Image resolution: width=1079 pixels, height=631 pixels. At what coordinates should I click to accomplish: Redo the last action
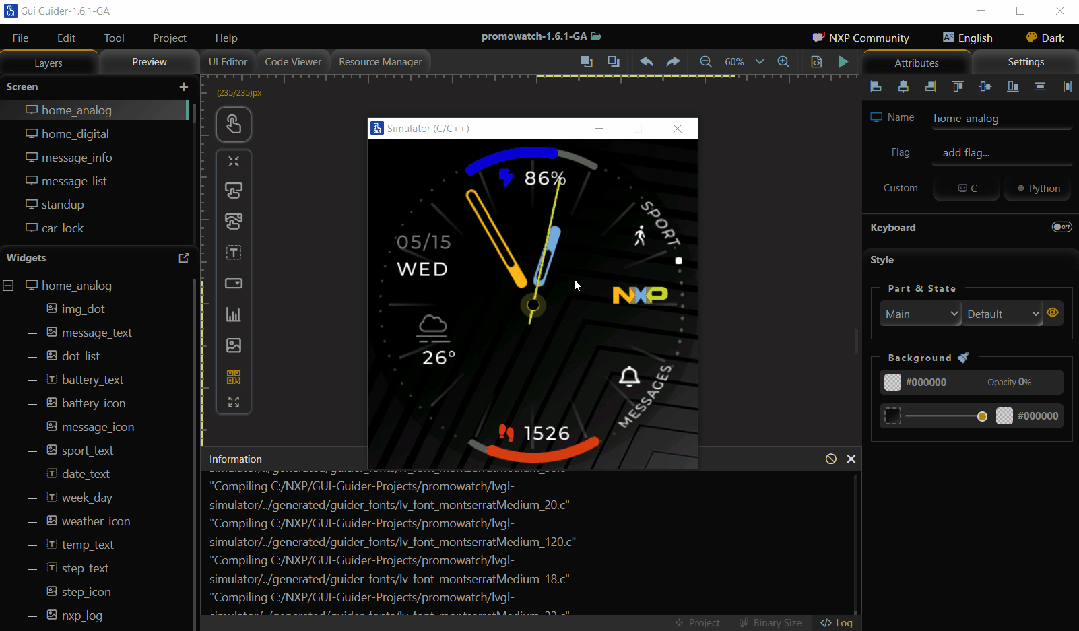(x=673, y=62)
